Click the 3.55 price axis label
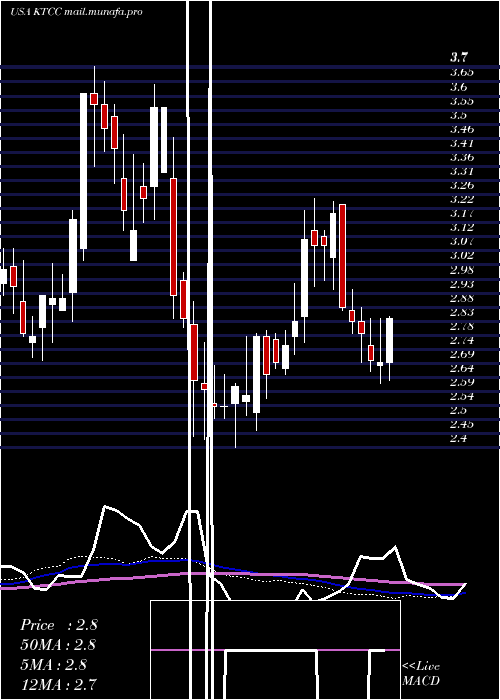The height and width of the screenshot is (700, 500). 462,101
